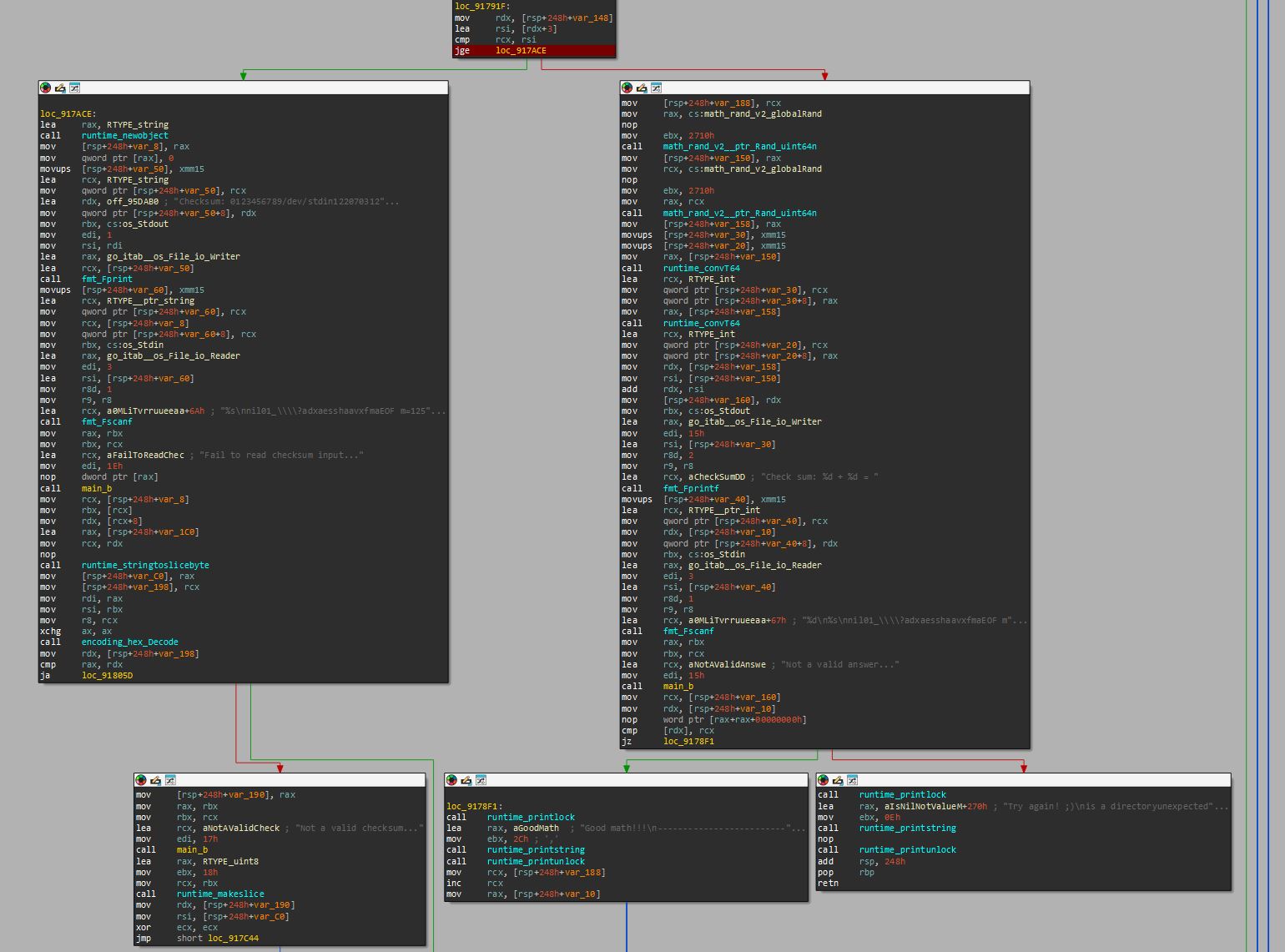Click the node color icon in the math_rand_v2 block

click(x=627, y=88)
